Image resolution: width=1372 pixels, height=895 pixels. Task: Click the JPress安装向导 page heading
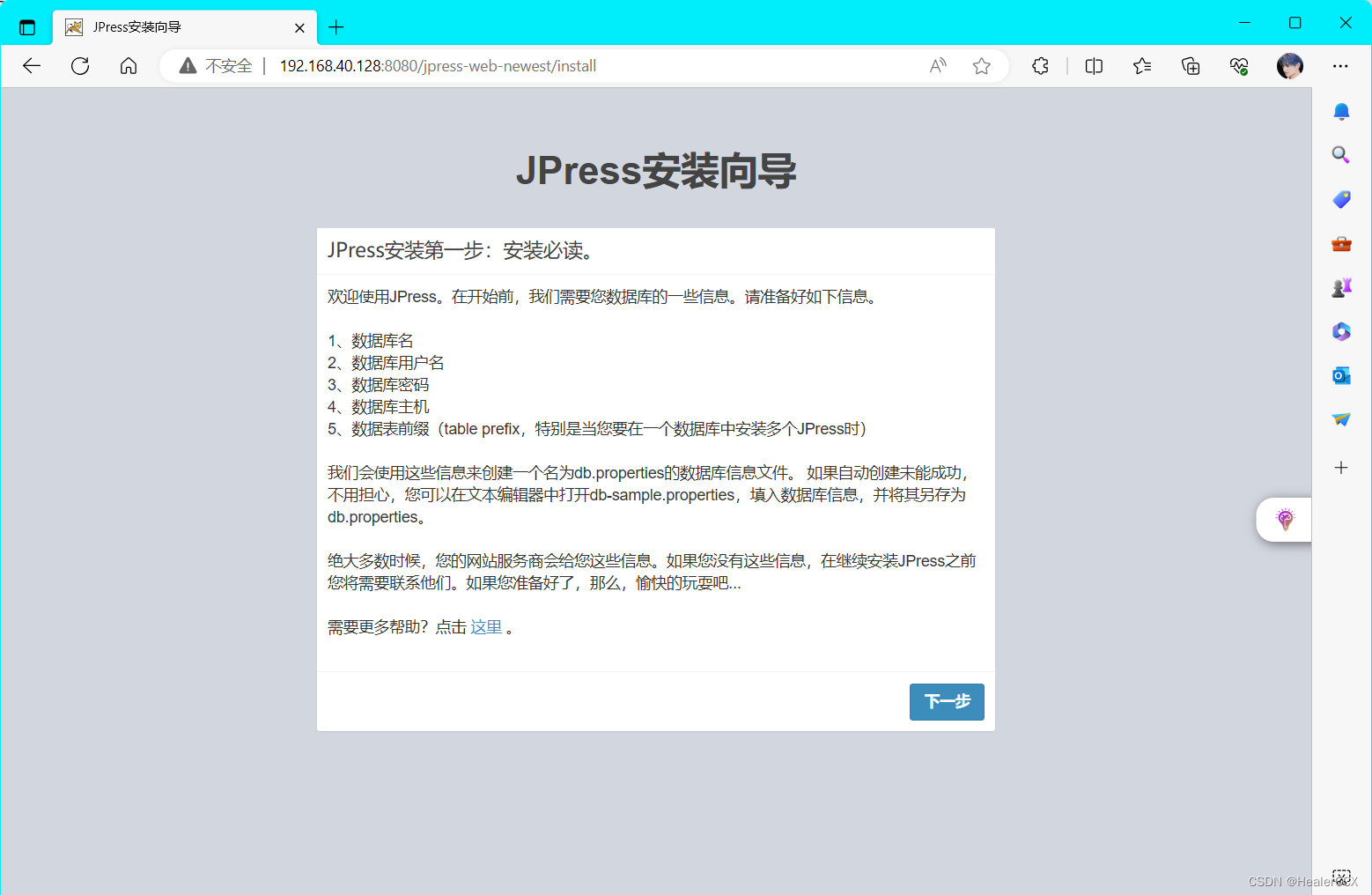pos(656,171)
